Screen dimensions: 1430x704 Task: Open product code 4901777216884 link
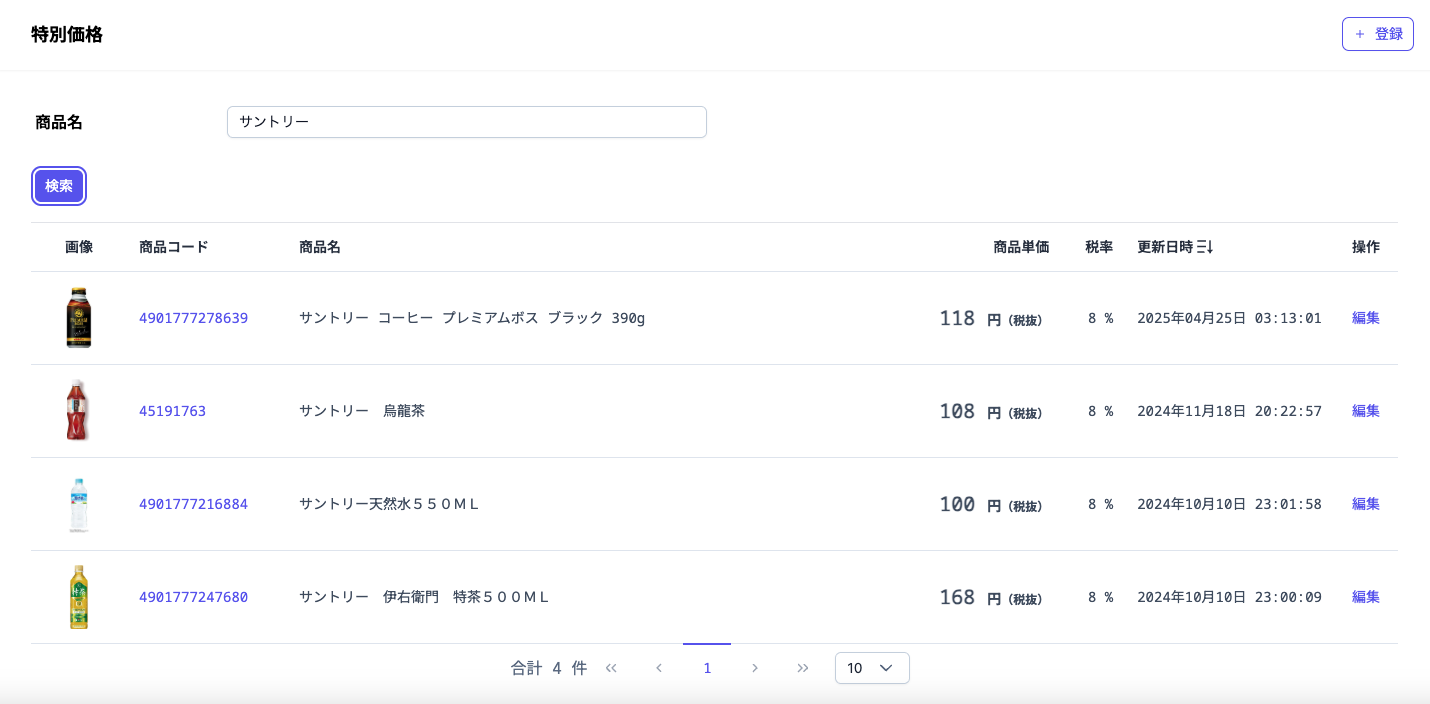(x=193, y=504)
